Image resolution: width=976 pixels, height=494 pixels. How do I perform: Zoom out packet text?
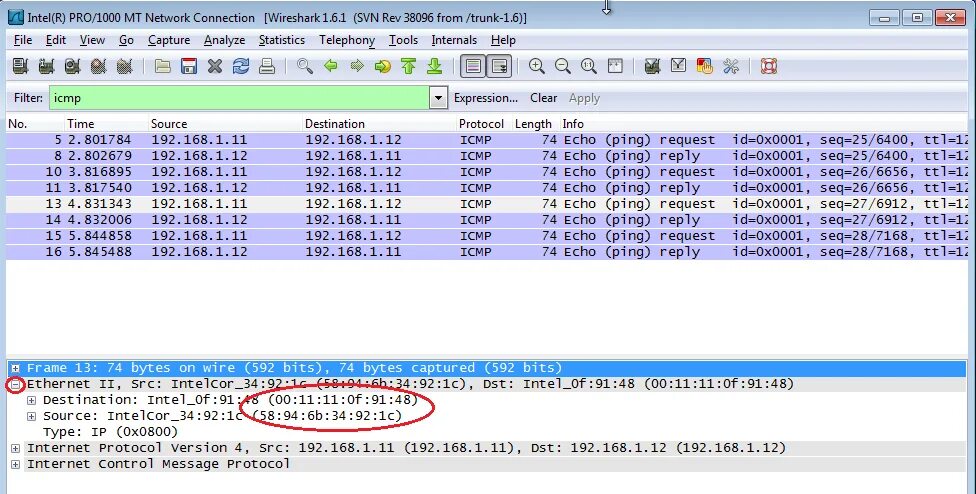point(563,66)
